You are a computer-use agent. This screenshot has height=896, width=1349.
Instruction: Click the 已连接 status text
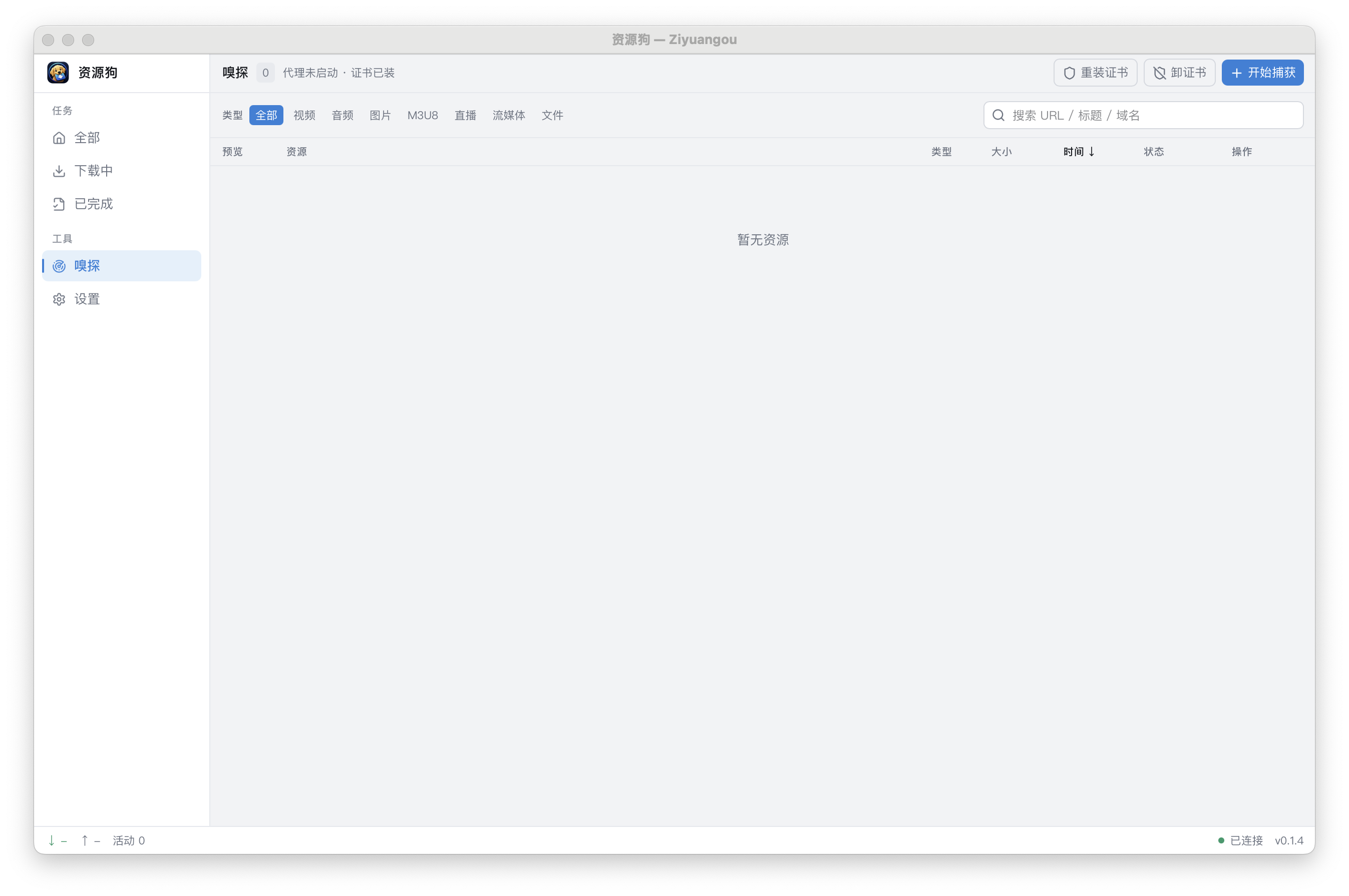coord(1246,840)
